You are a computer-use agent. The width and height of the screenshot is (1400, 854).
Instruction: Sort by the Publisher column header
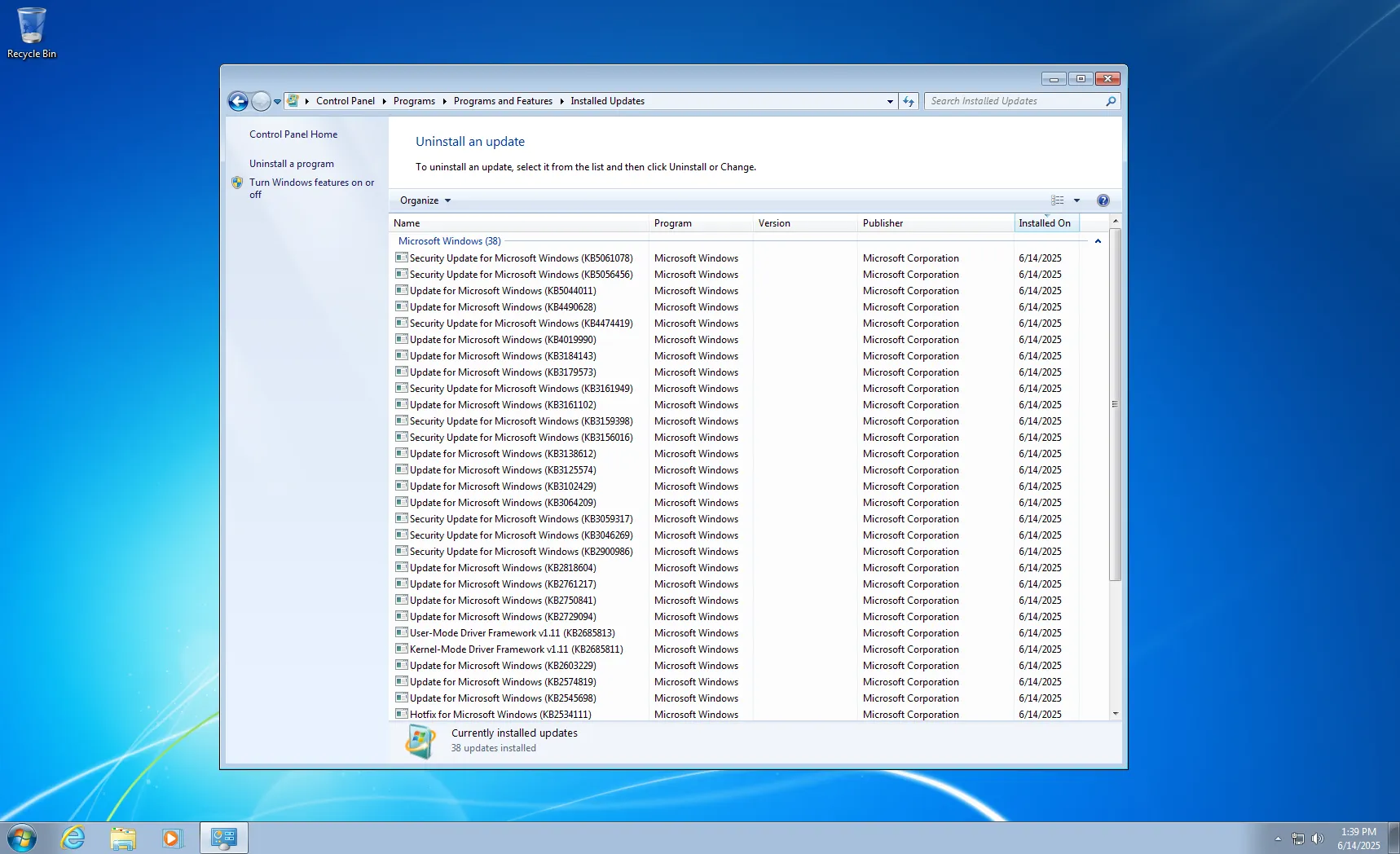936,223
